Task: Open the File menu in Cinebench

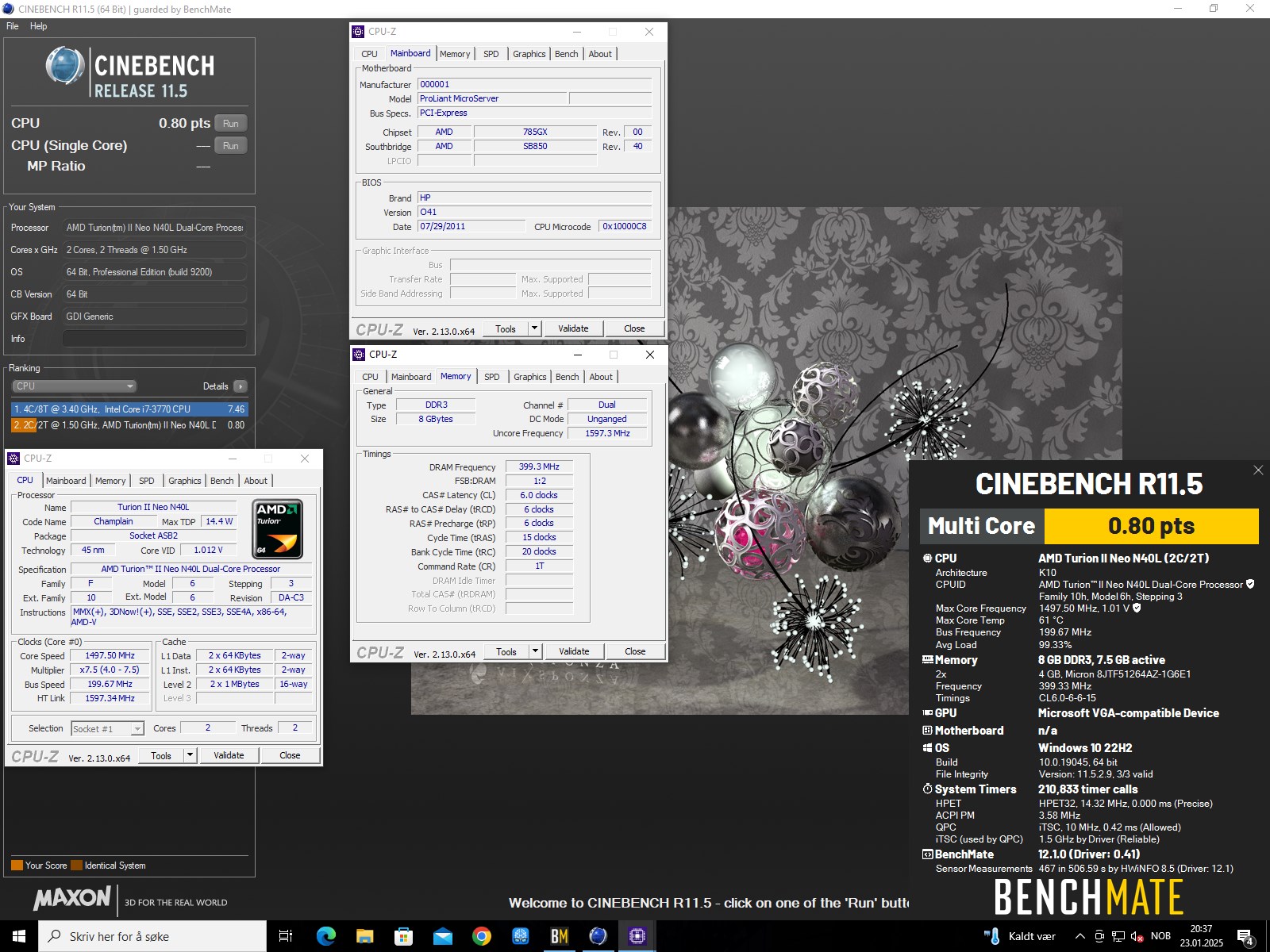Action: pyautogui.click(x=13, y=26)
